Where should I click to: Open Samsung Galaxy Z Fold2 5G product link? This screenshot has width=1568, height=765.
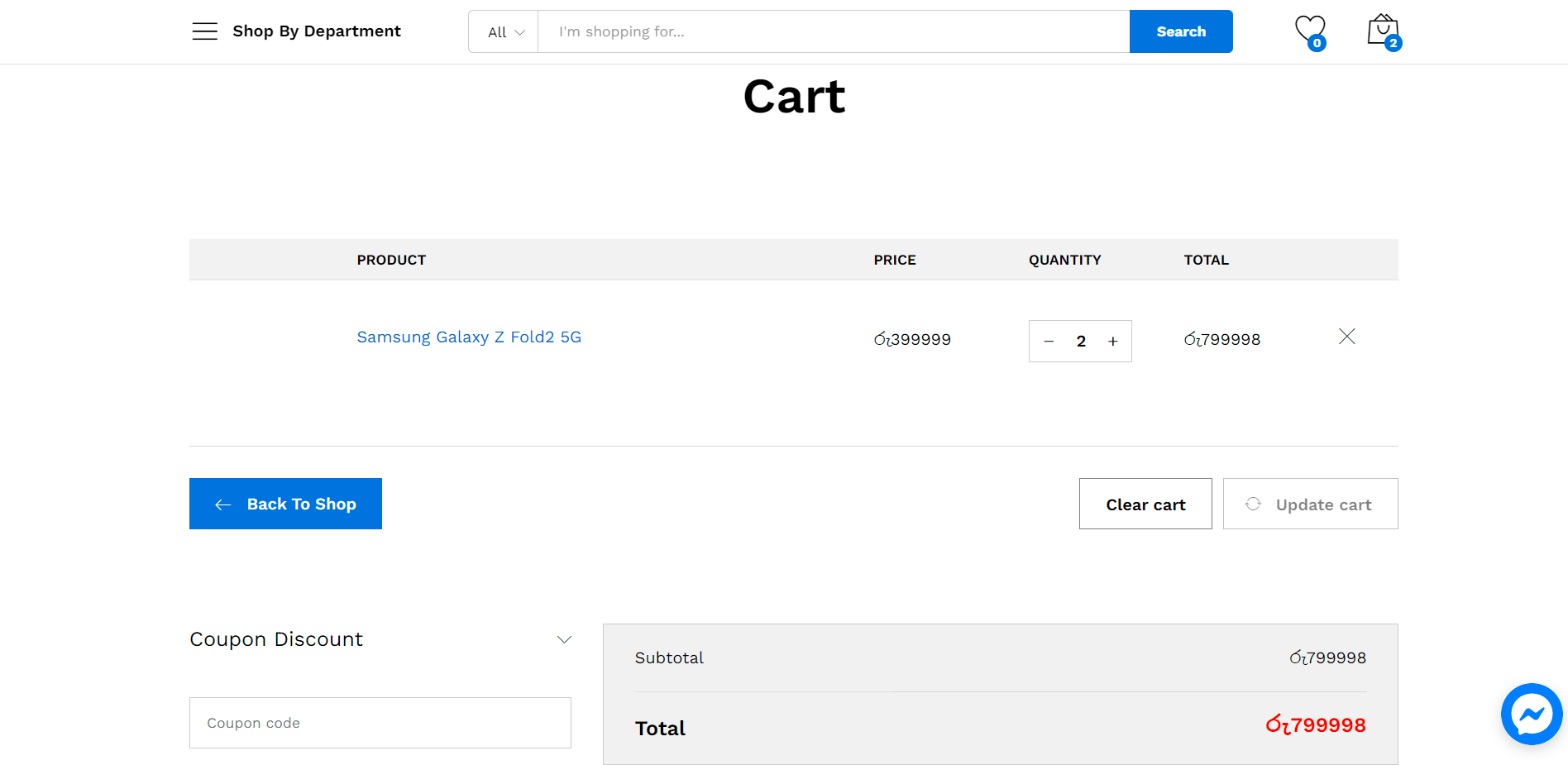pyautogui.click(x=469, y=337)
